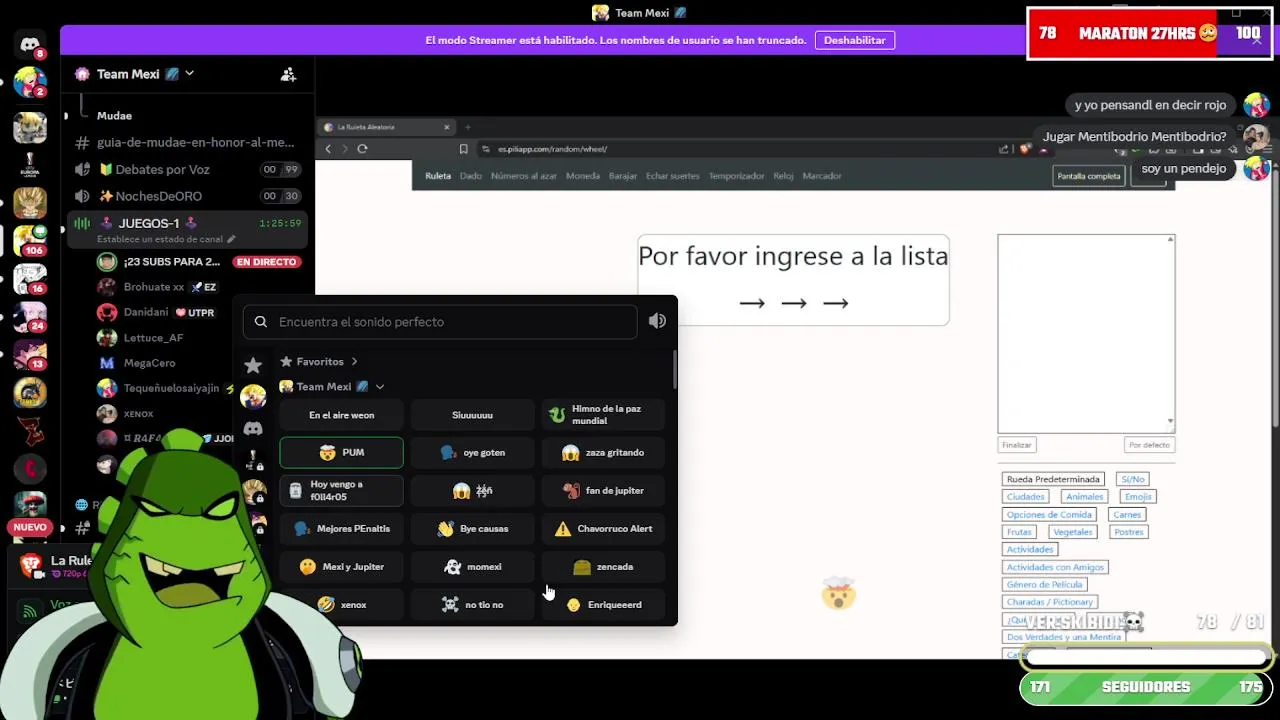1280x720 pixels.
Task: Select the Animales preset list
Action: (x=1084, y=497)
